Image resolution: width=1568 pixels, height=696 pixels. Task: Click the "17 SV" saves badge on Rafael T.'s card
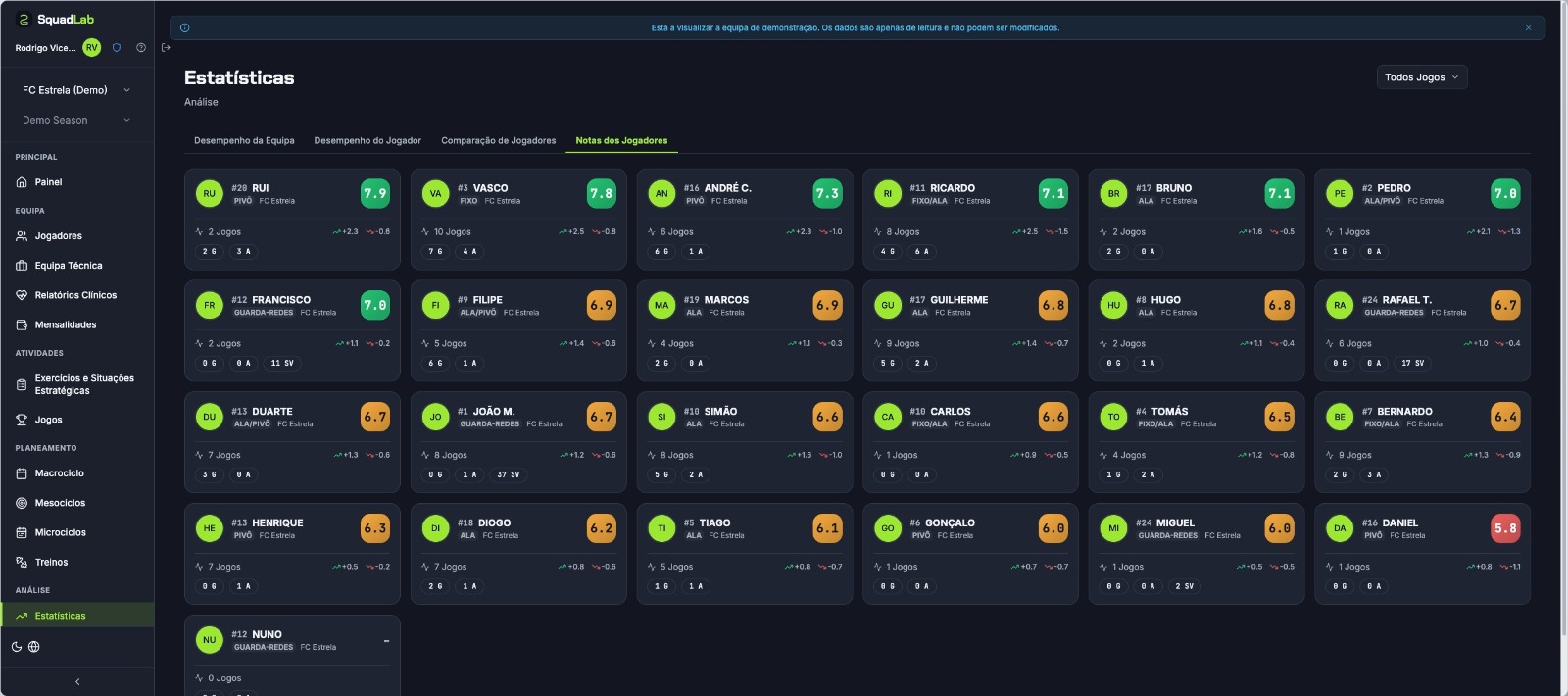click(1412, 363)
